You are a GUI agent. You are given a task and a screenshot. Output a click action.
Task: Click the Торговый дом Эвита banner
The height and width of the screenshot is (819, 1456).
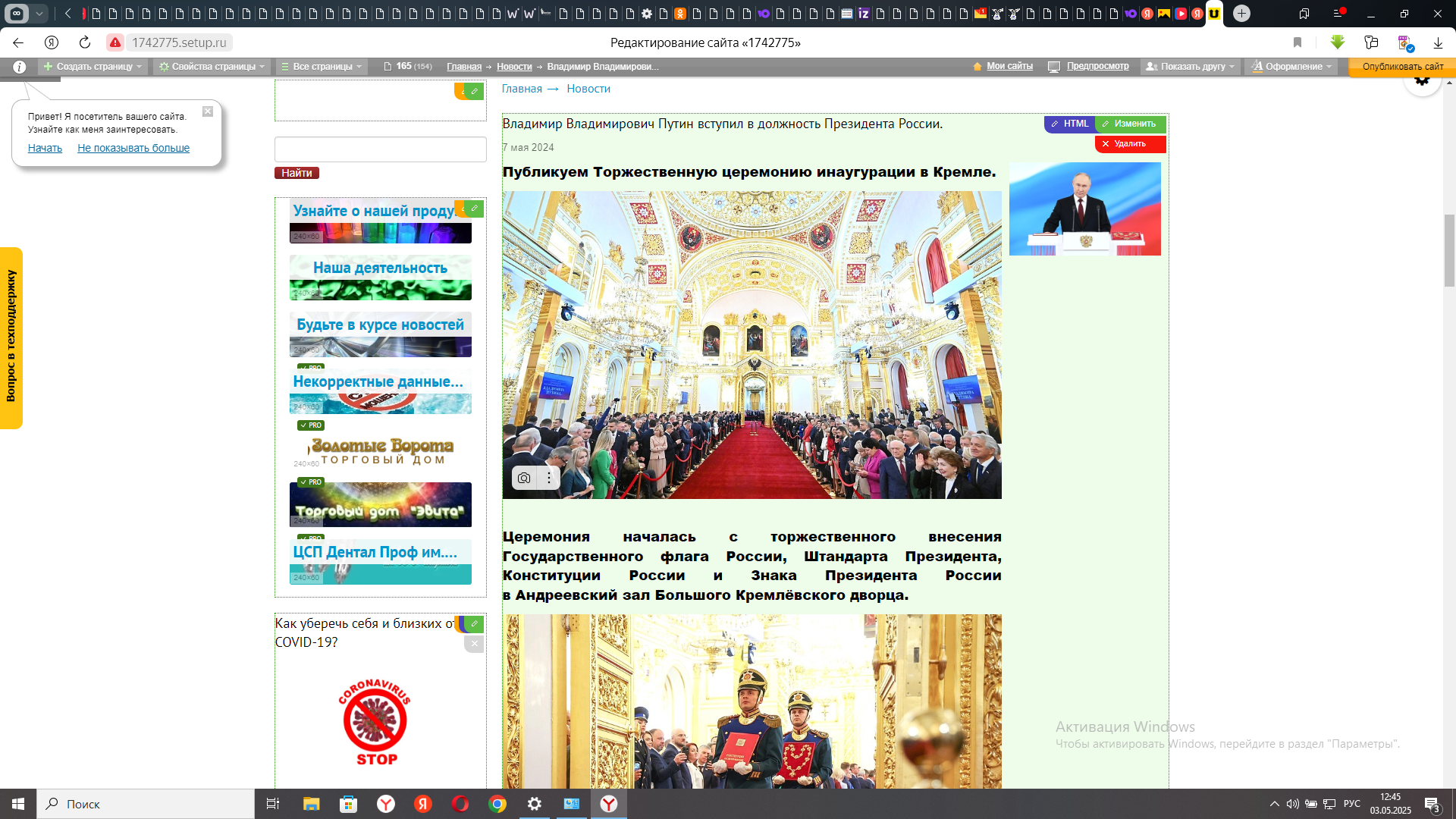381,505
